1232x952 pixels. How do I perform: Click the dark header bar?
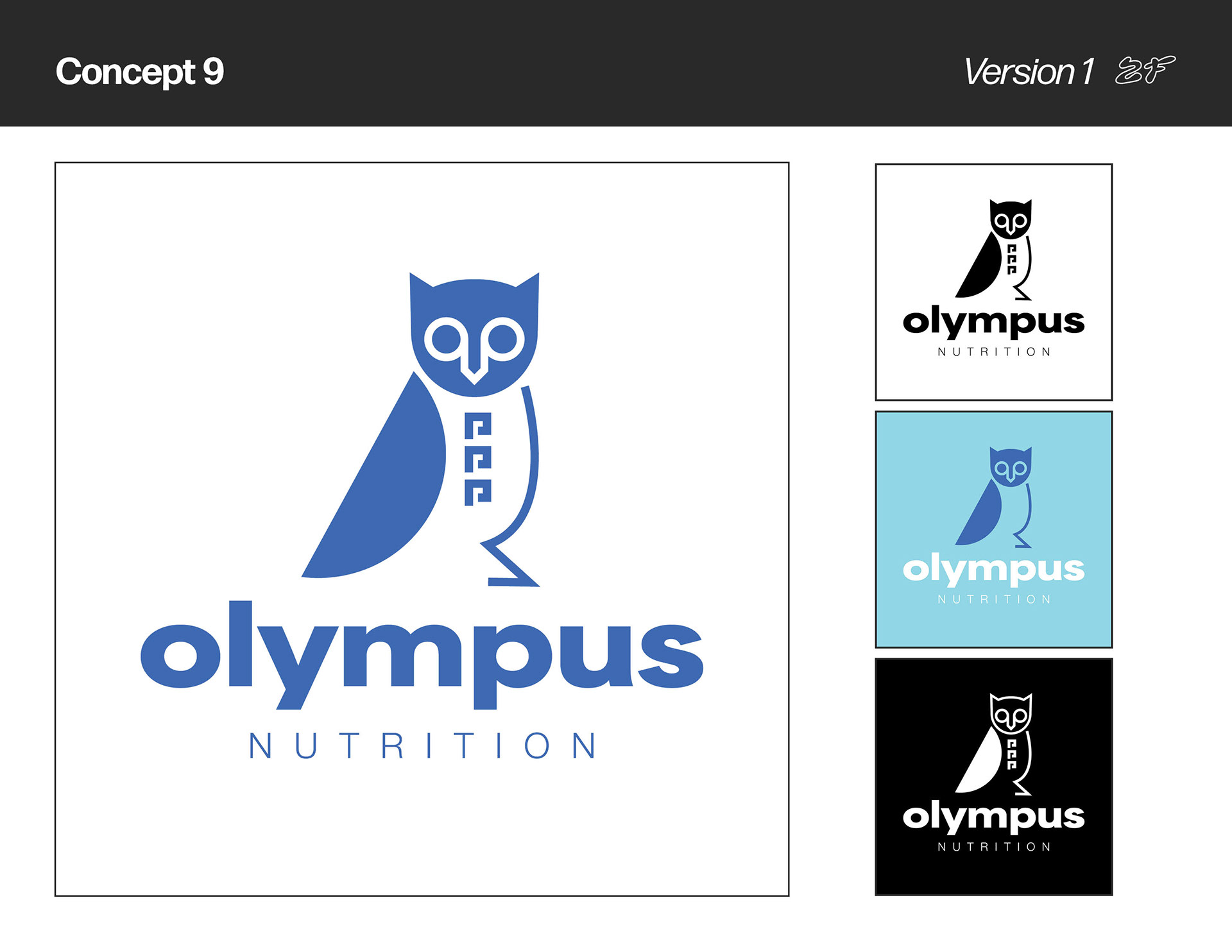pyautogui.click(x=616, y=63)
